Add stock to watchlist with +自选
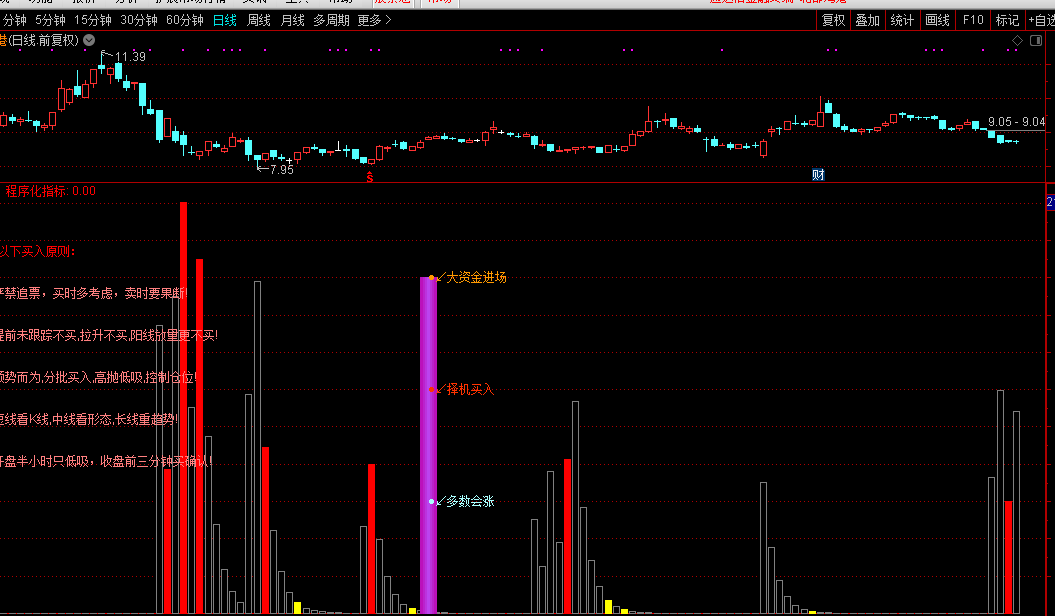 tap(1039, 20)
